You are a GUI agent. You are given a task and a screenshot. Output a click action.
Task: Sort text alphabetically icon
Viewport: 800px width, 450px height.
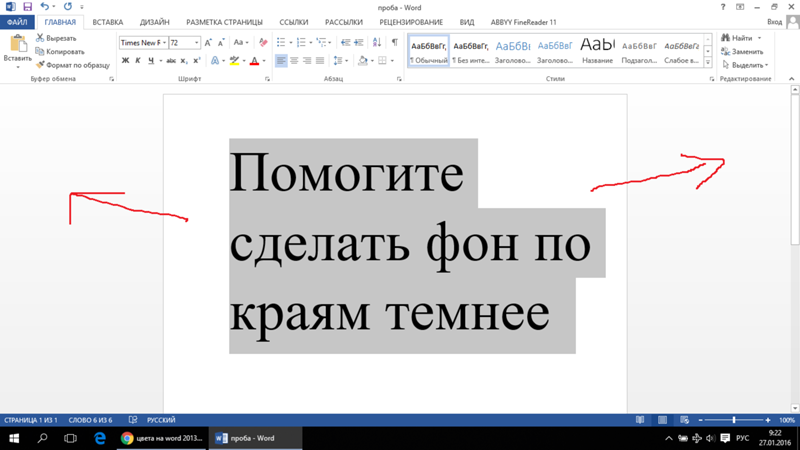pyautogui.click(x=377, y=42)
